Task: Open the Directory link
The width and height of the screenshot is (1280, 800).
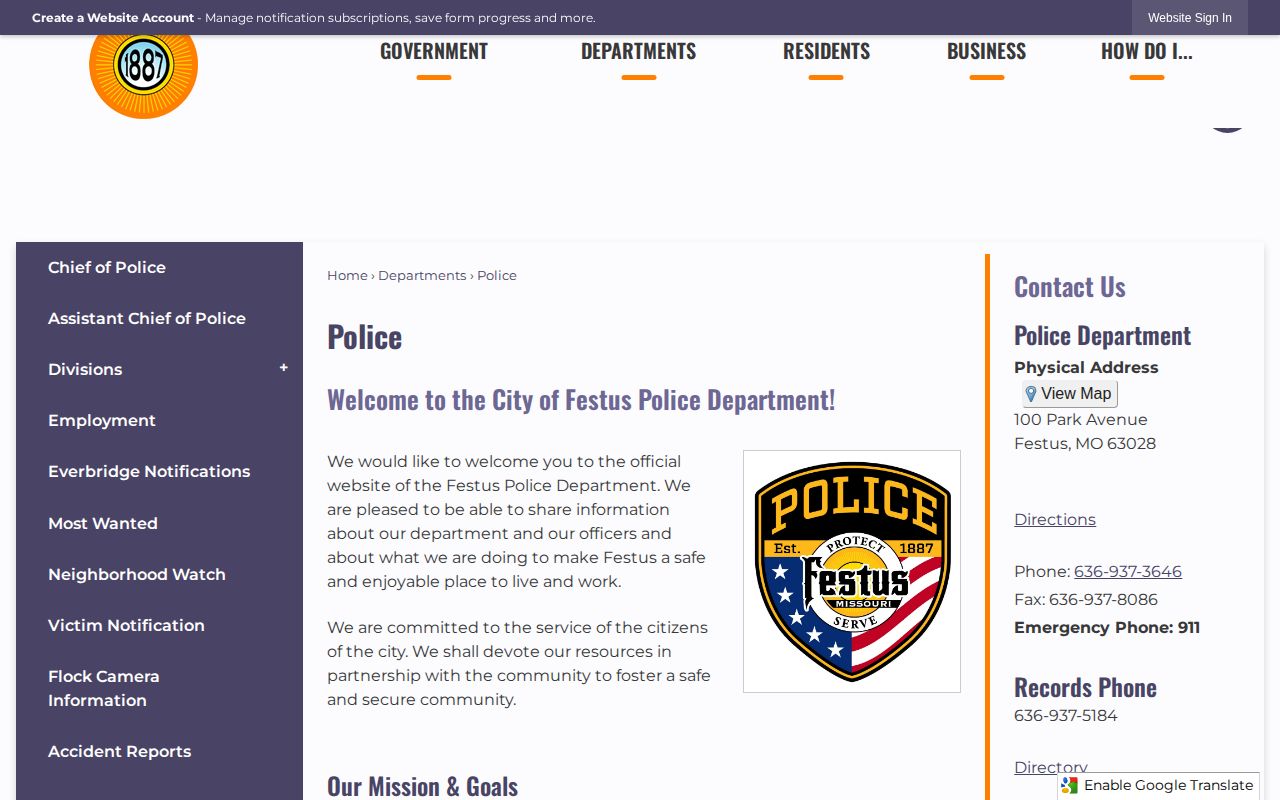Action: click(x=1051, y=767)
